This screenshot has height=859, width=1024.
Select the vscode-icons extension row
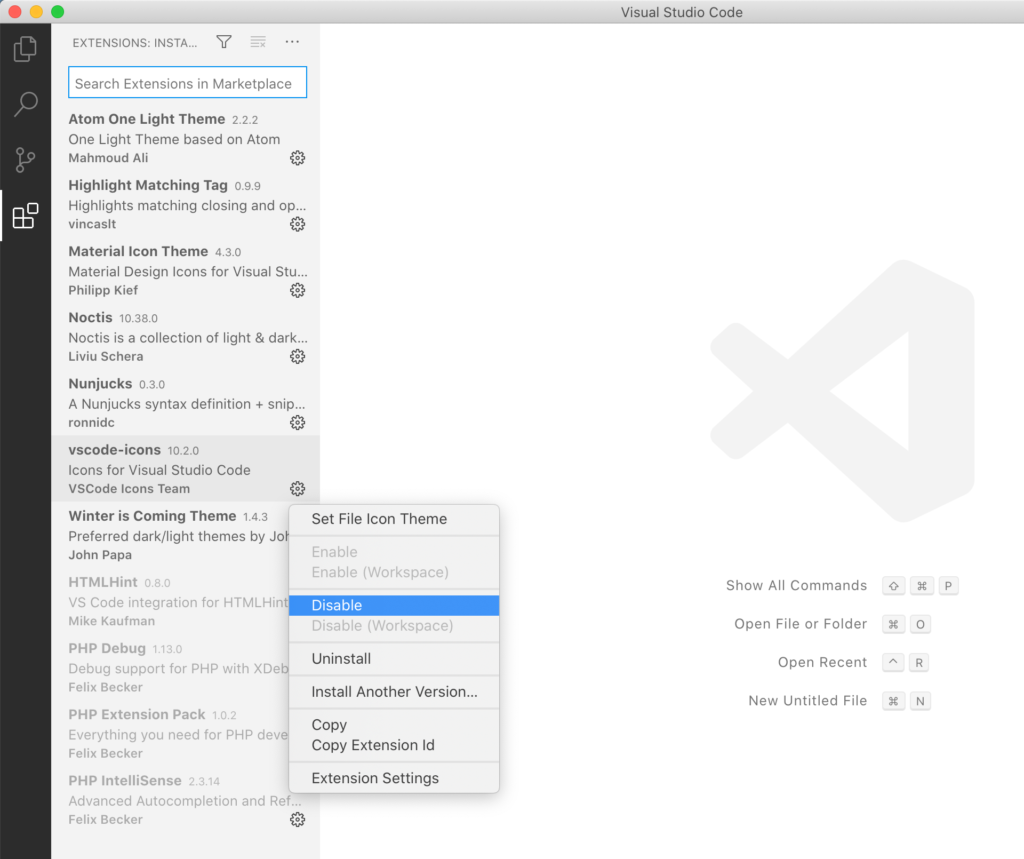point(185,468)
